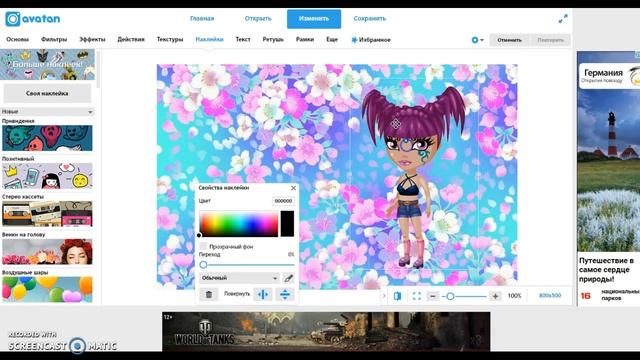Zoom in with the plus button
Screen dimensions: 640x360
(x=495, y=296)
